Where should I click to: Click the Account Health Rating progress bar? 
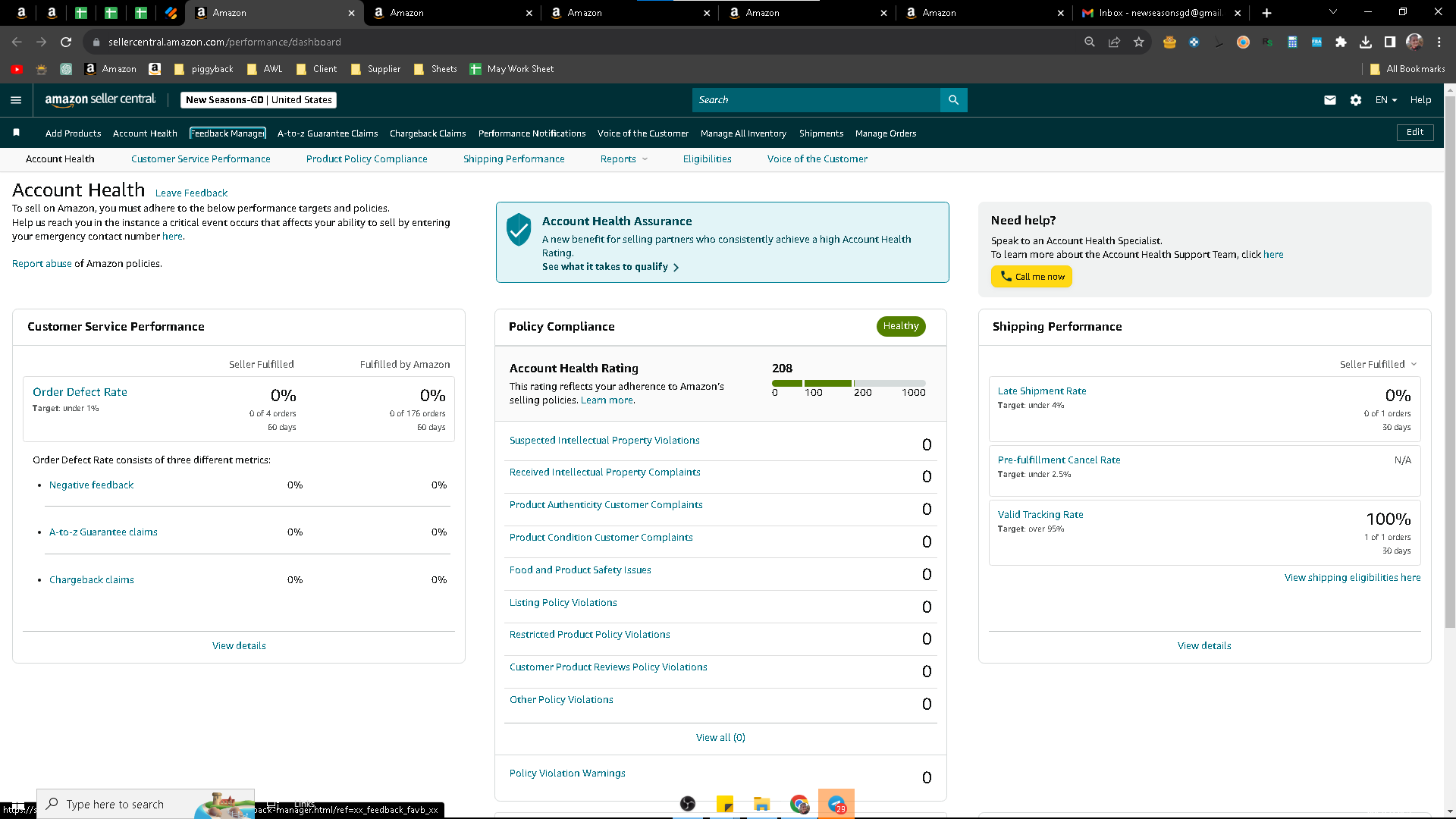pos(849,384)
